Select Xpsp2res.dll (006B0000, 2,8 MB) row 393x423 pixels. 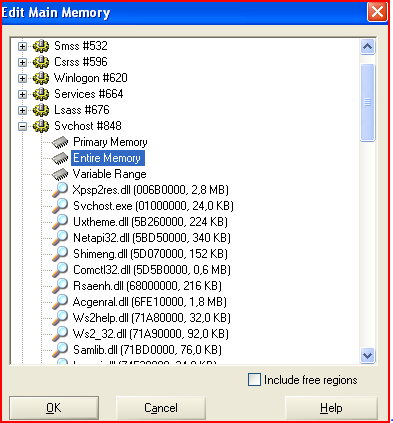[151, 190]
